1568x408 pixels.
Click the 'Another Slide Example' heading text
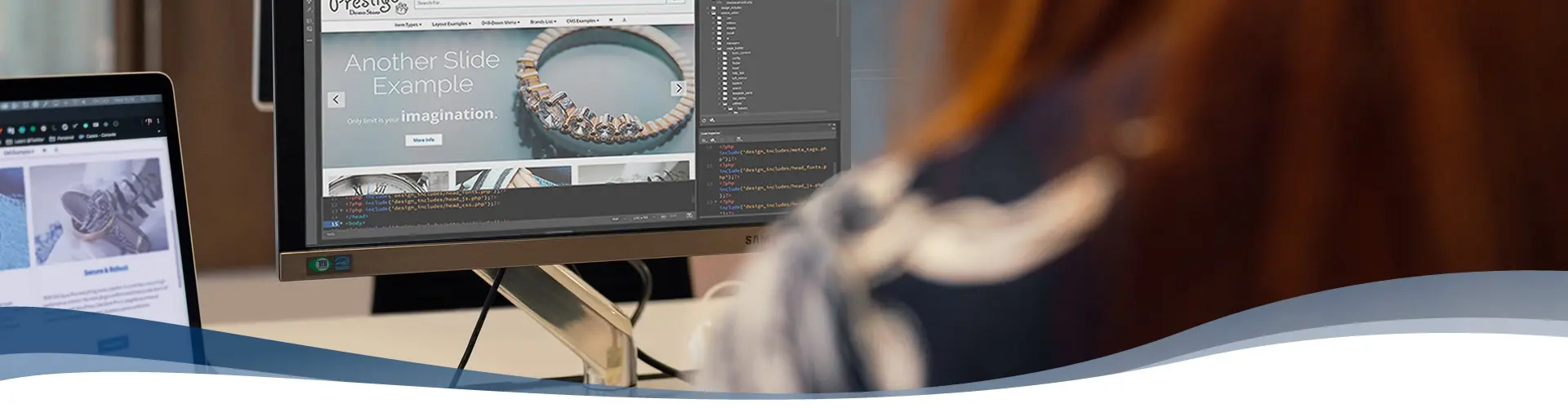pyautogui.click(x=422, y=73)
